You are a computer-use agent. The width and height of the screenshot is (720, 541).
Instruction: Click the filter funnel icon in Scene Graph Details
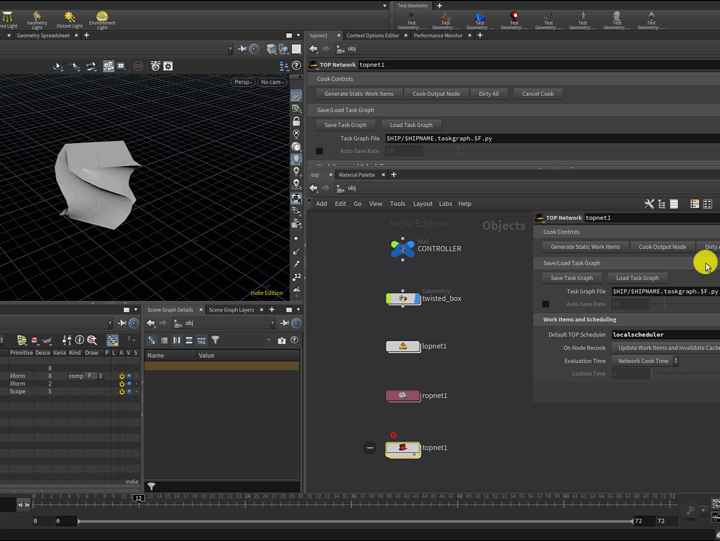pos(215,341)
